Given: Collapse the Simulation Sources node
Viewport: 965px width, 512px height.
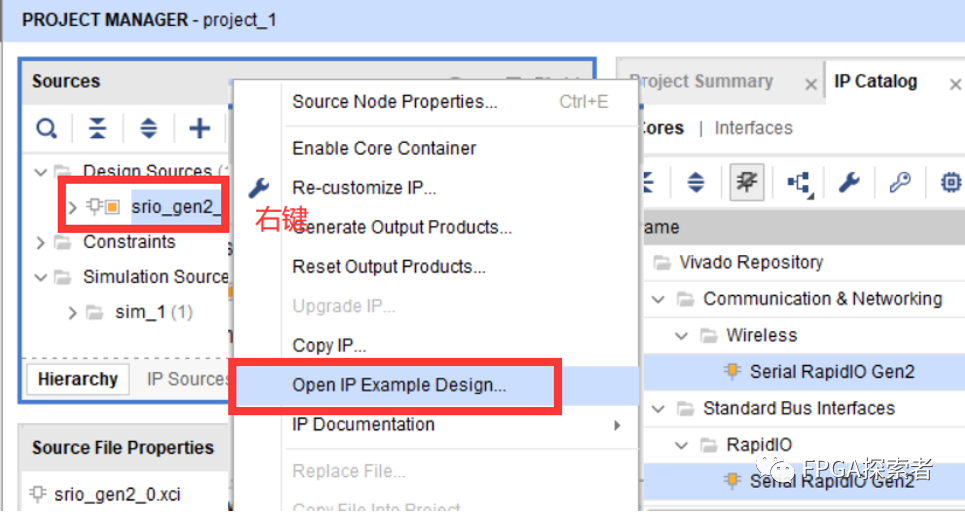Looking at the screenshot, I should pos(41,278).
